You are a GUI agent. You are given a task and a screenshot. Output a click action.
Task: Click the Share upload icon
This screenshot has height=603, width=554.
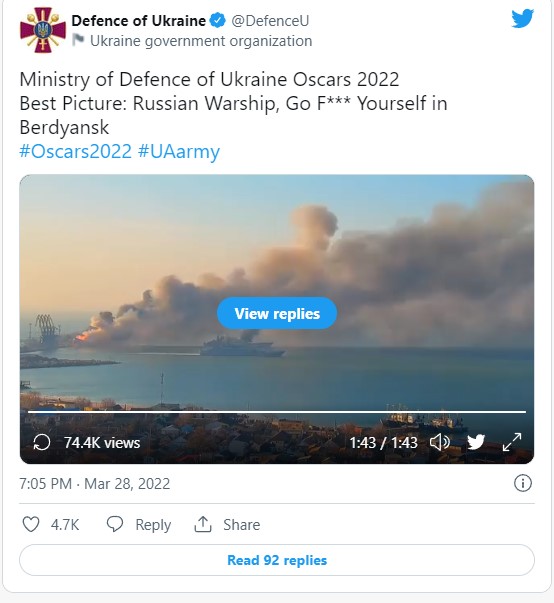click(x=203, y=524)
